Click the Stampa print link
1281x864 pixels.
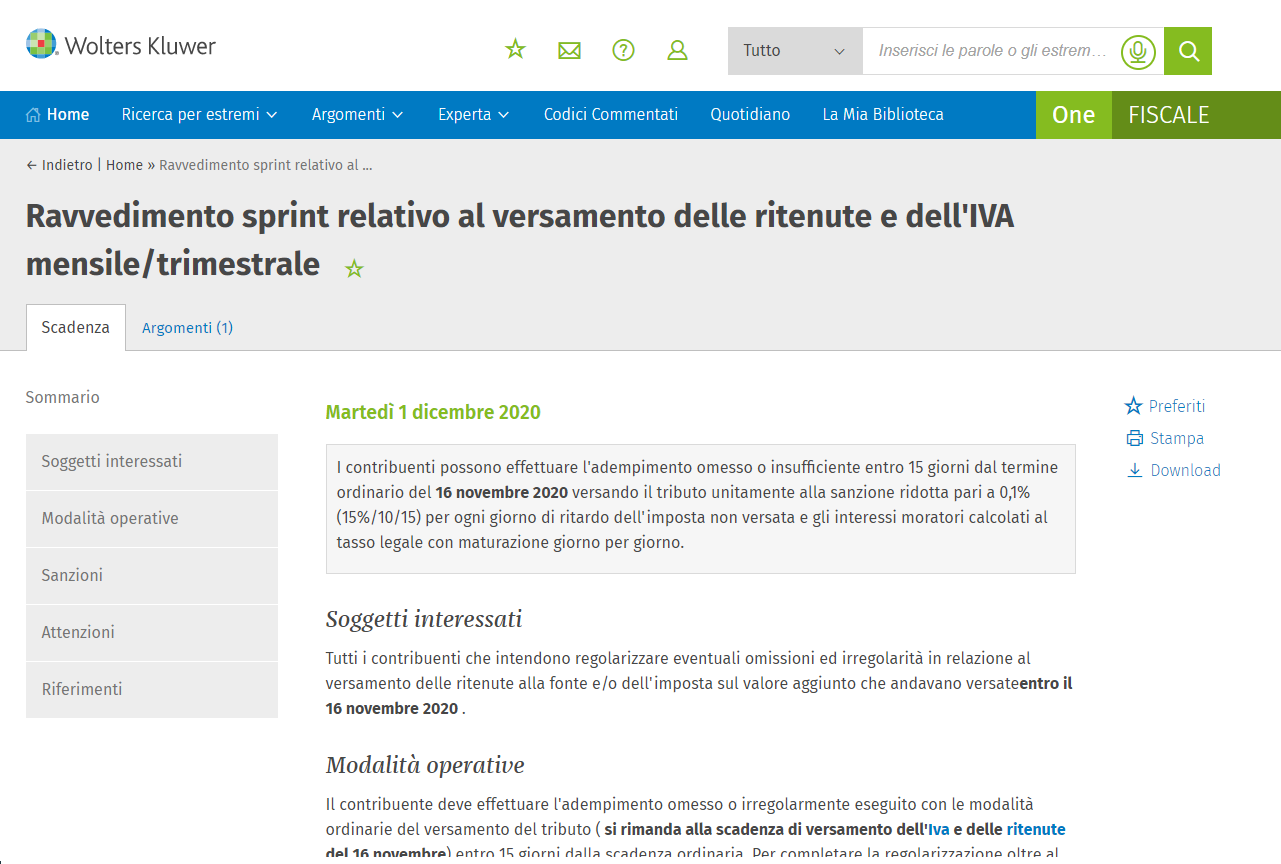coord(1176,438)
